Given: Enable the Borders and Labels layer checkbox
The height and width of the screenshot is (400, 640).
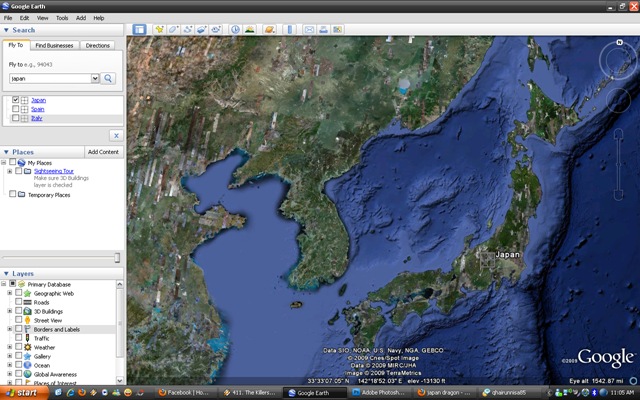Looking at the screenshot, I should click(18, 329).
